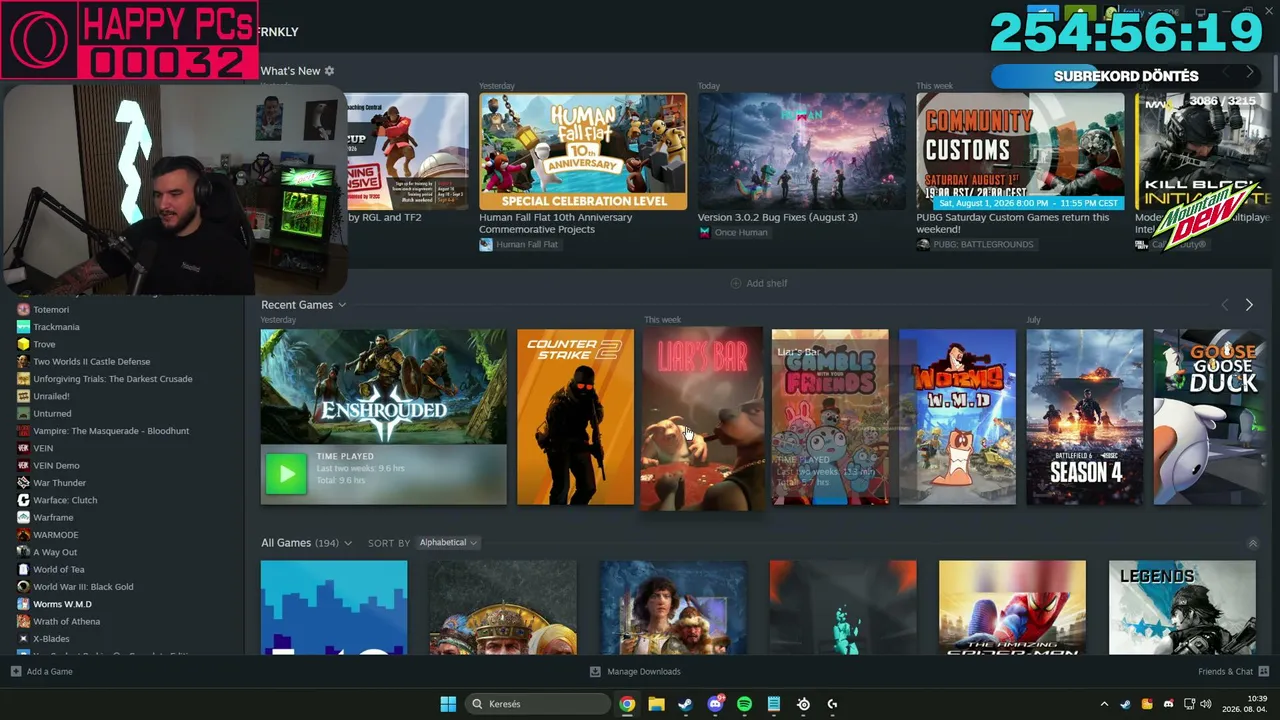The image size is (1280, 720).
Task: Open Version 3.0.2 Bug Fixes news thumbnail
Action: [802, 151]
